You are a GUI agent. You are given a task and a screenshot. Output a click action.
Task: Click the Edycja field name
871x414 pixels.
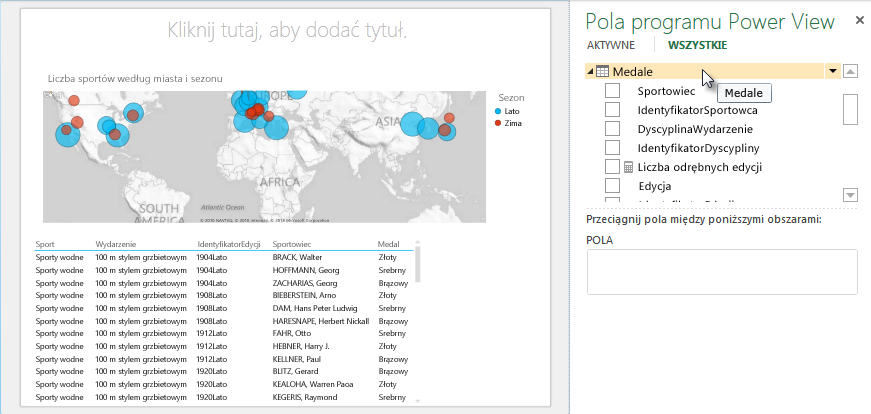click(655, 186)
